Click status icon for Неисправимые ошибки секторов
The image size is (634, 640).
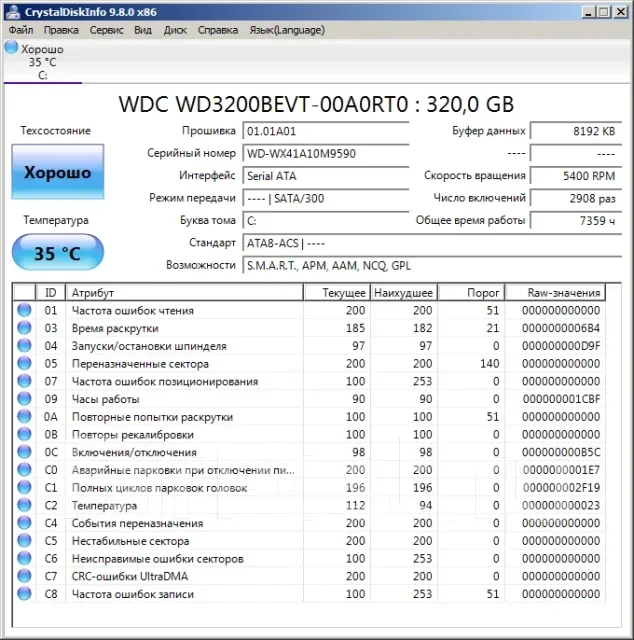tap(24, 558)
